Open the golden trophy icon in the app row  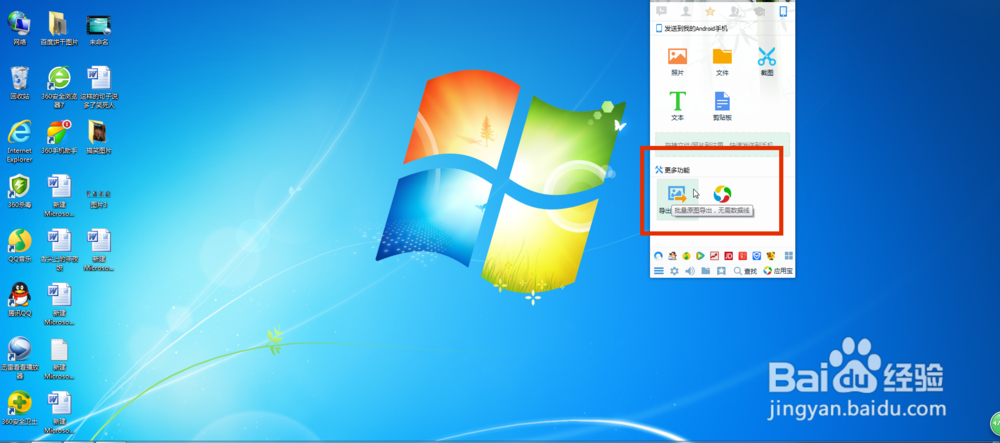(770, 256)
